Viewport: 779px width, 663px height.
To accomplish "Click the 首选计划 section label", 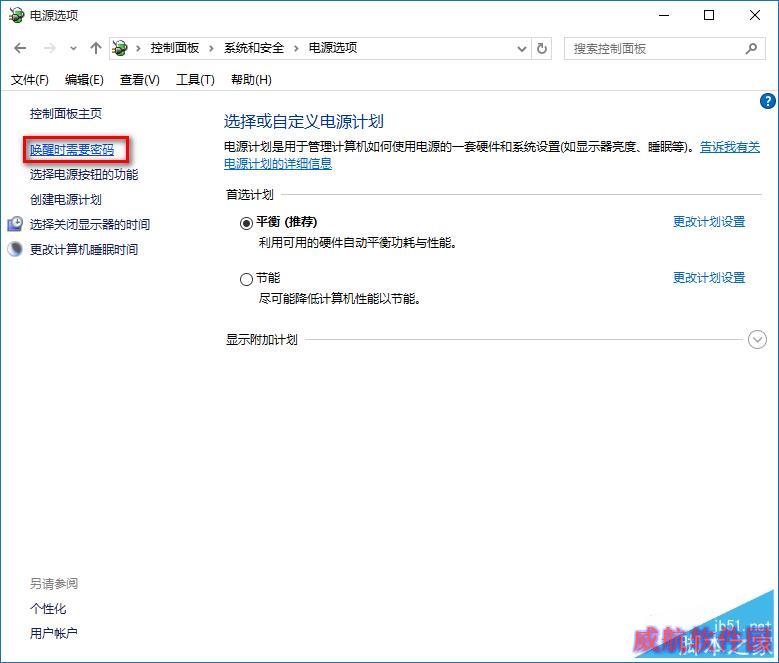I will [x=250, y=195].
